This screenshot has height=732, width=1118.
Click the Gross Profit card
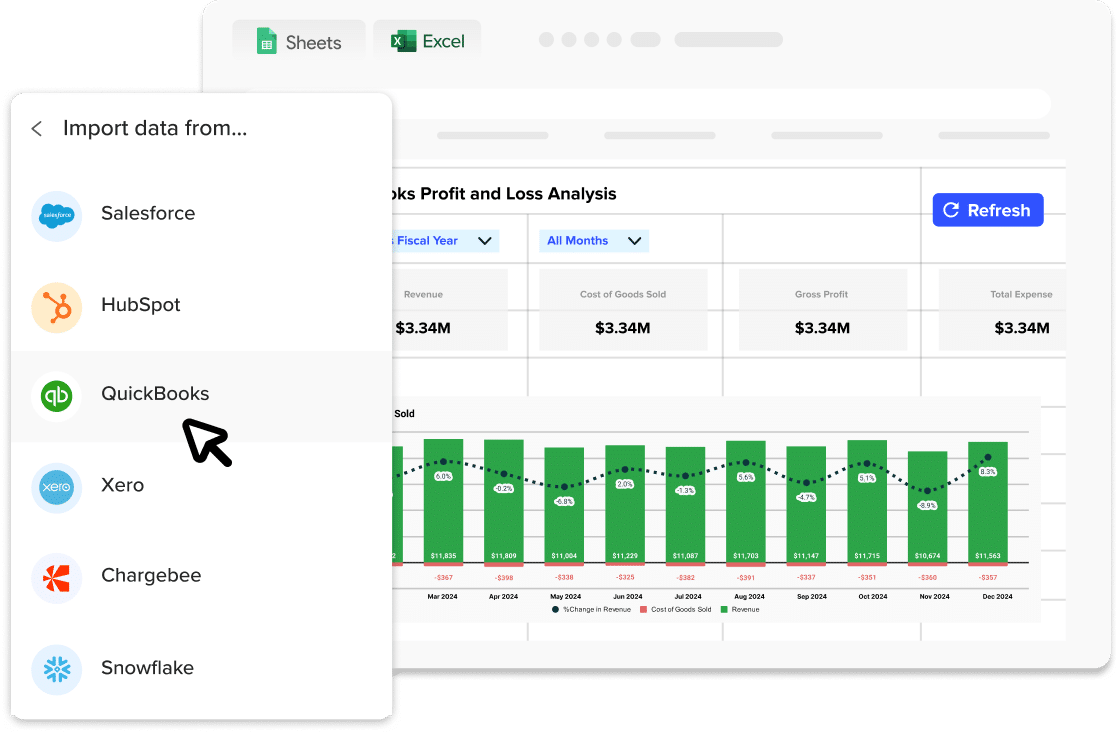coord(822,309)
